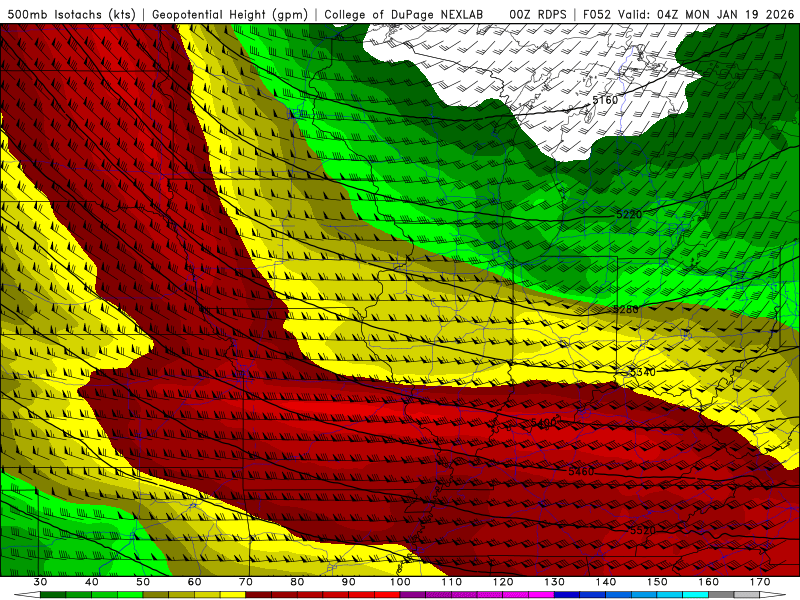Select the dark gray 160-165 kt swatch
The image size is (800, 600).
[x=721, y=595]
